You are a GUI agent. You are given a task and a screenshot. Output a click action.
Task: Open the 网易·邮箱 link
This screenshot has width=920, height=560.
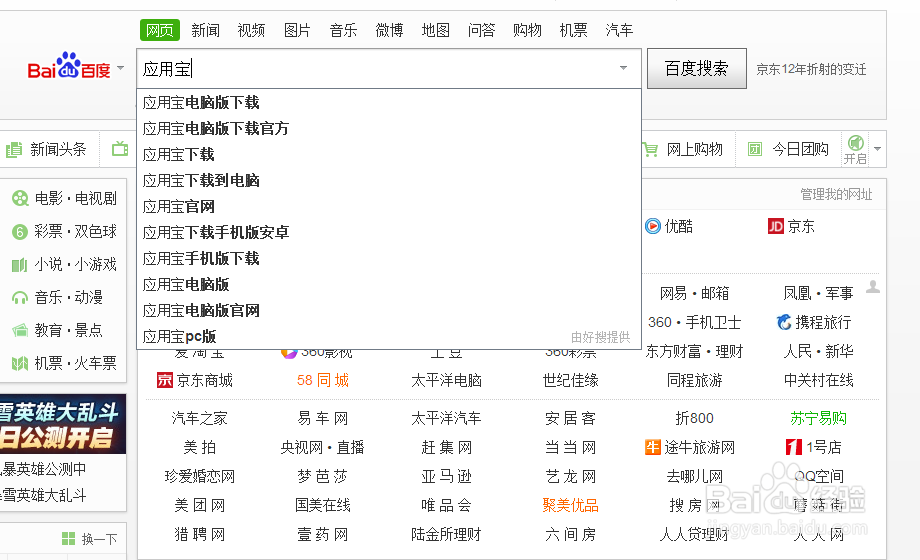694,293
